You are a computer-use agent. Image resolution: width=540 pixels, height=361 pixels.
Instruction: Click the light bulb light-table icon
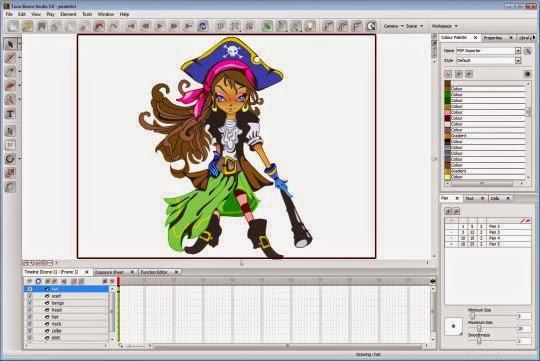point(310,26)
